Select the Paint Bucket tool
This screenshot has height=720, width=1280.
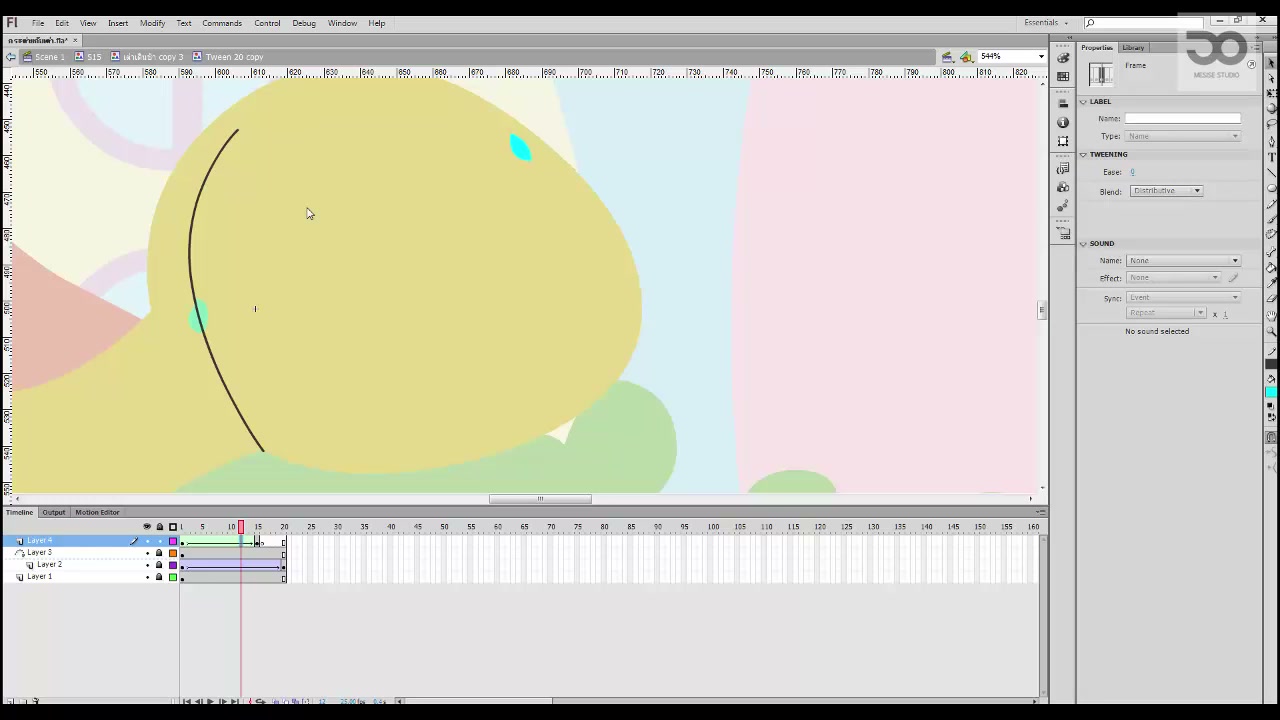[1271, 268]
